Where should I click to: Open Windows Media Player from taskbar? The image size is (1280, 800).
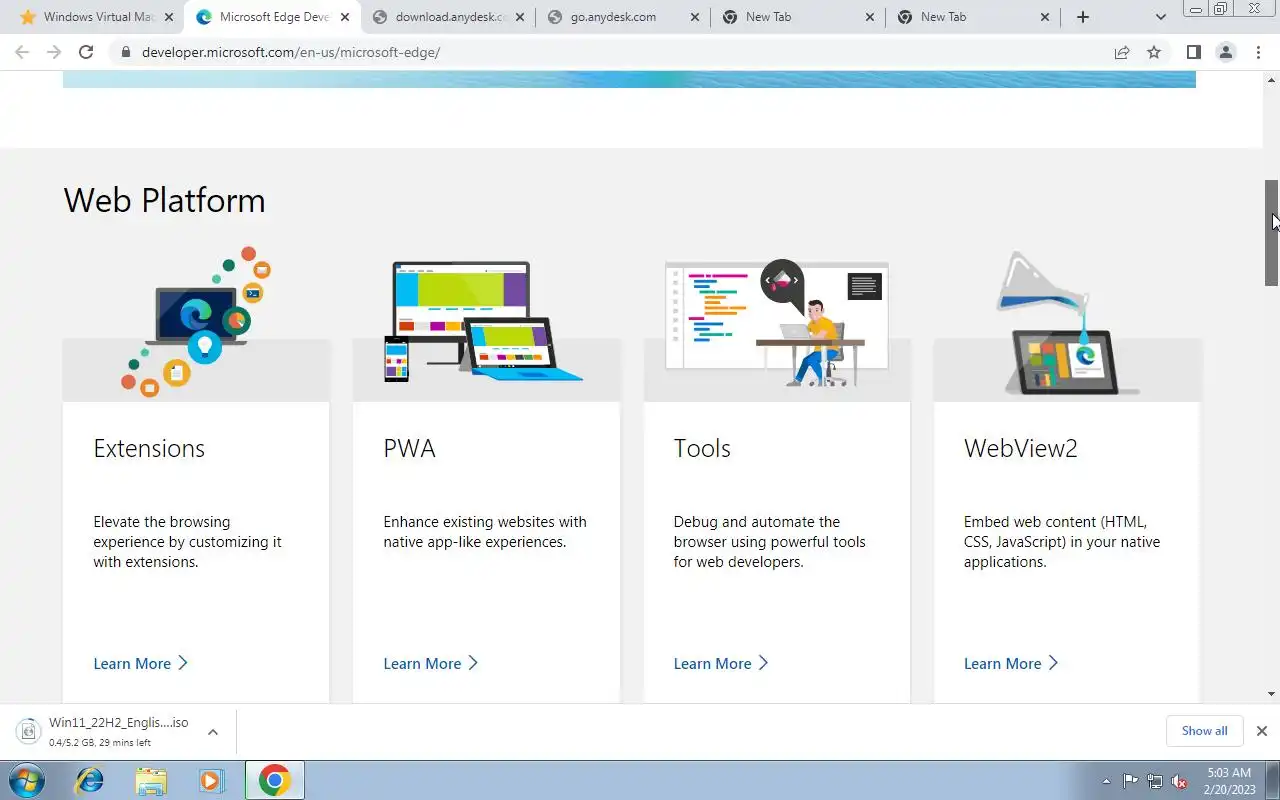coord(211,780)
